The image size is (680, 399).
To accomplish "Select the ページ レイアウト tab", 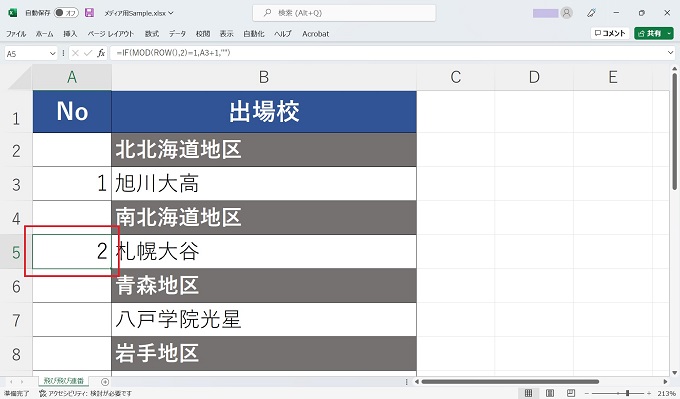I will (x=111, y=34).
